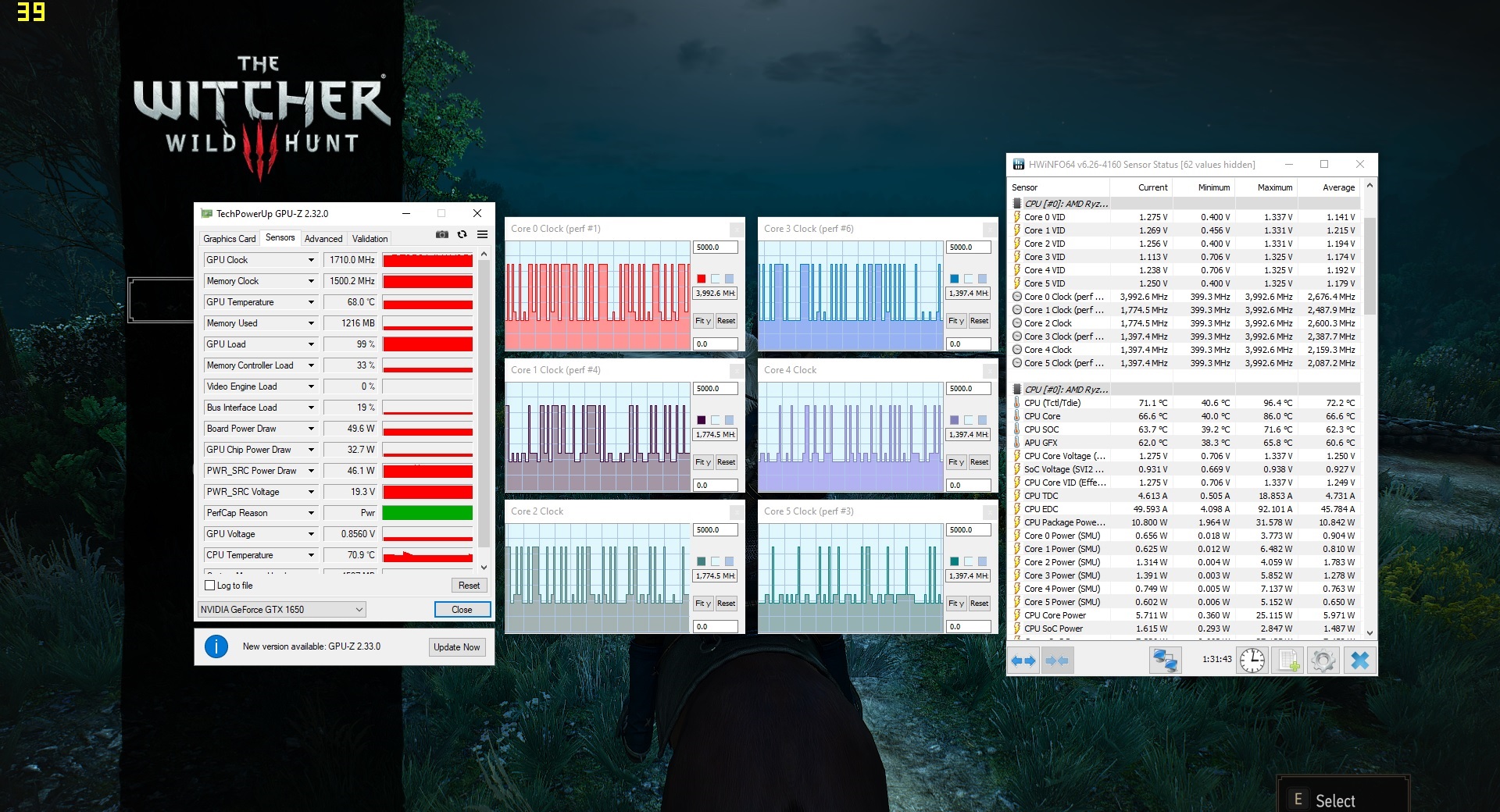Click Reset in Core 3 Clock graph
This screenshot has width=1500, height=812.
[980, 321]
